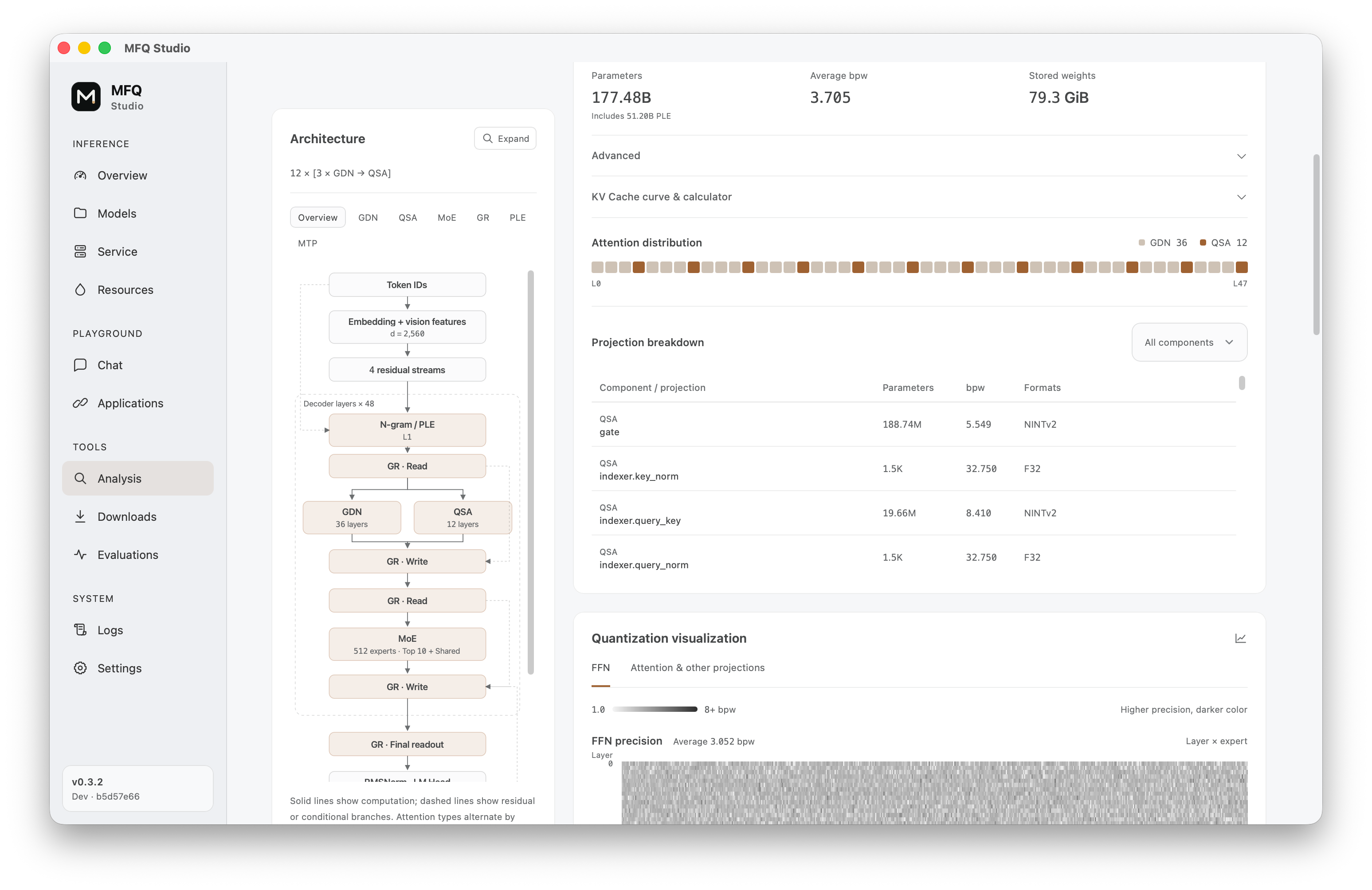Click the L0 attention layer square
Screen dimensions: 1372x890
click(597, 267)
